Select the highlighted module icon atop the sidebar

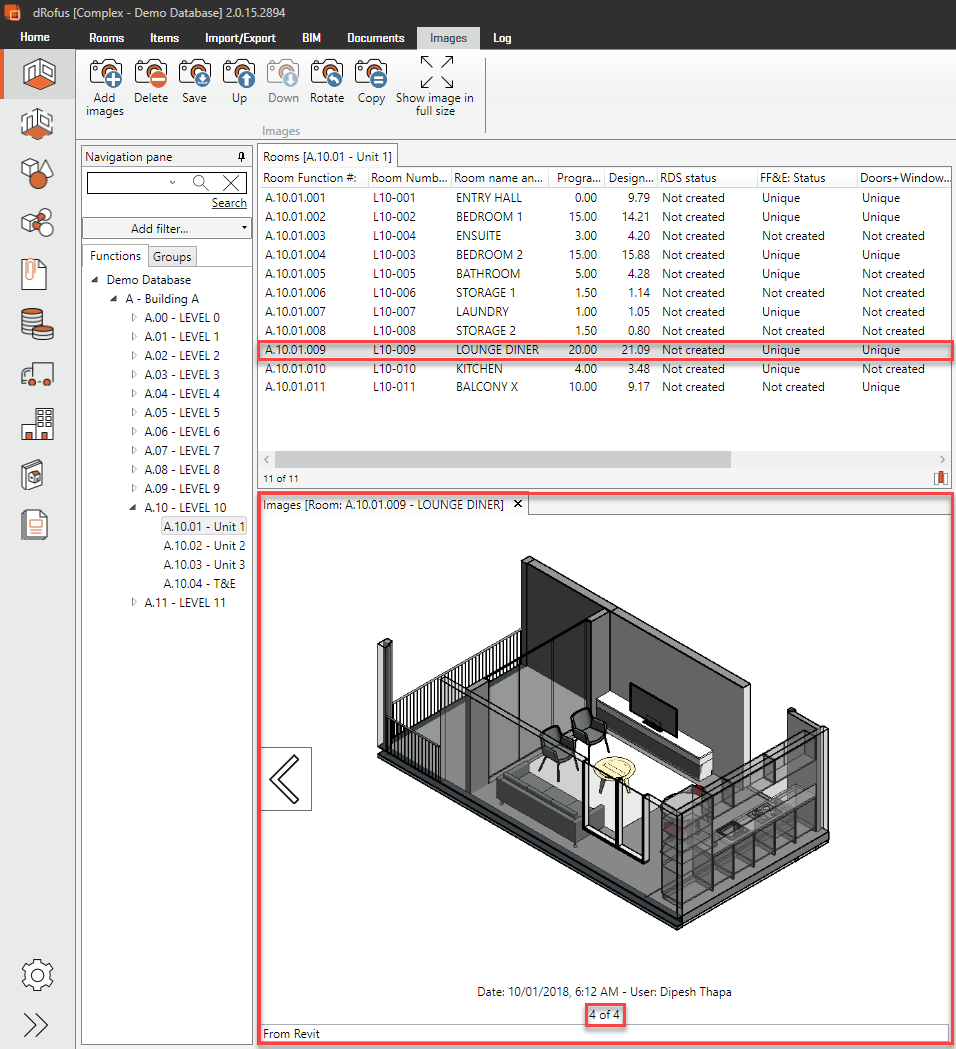tap(37, 74)
